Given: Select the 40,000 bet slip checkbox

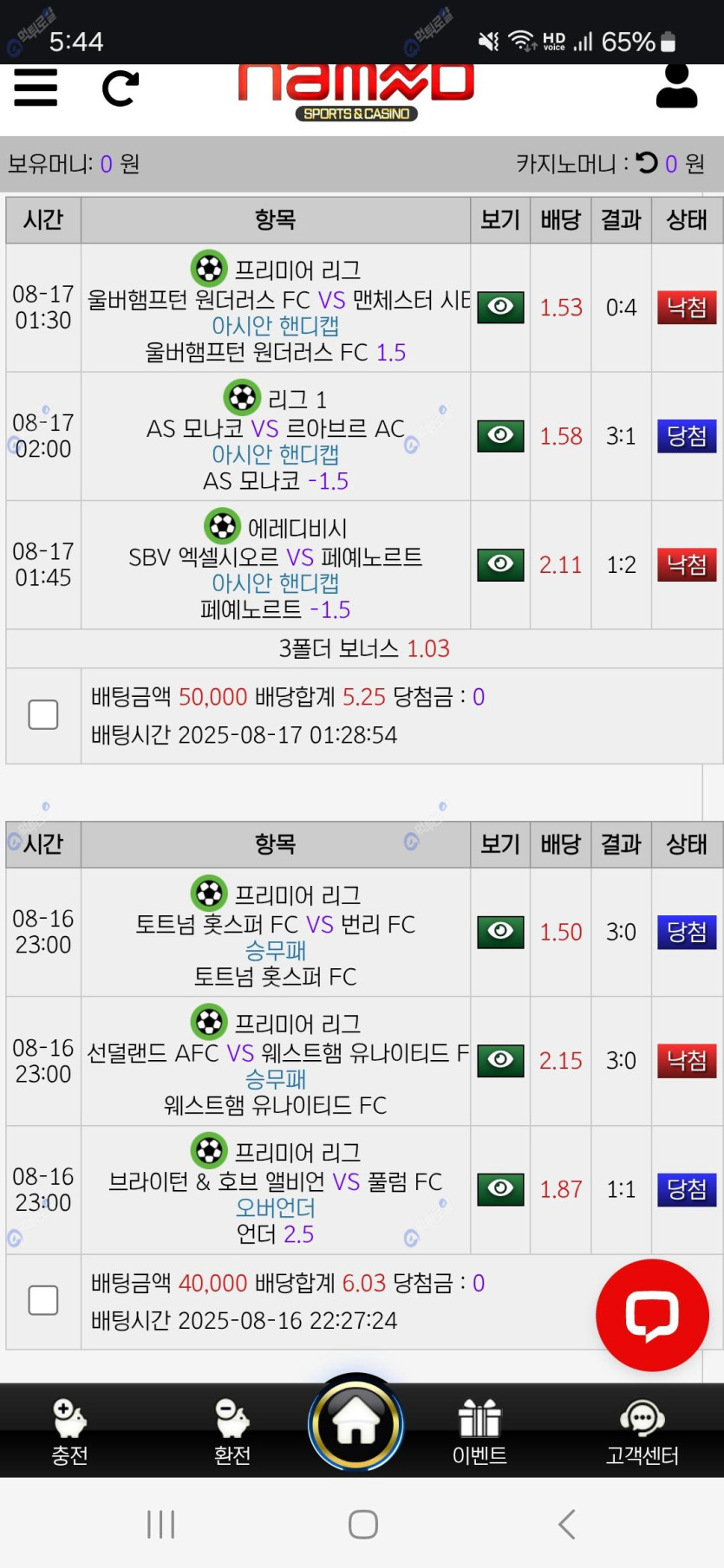Looking at the screenshot, I should click(43, 1300).
